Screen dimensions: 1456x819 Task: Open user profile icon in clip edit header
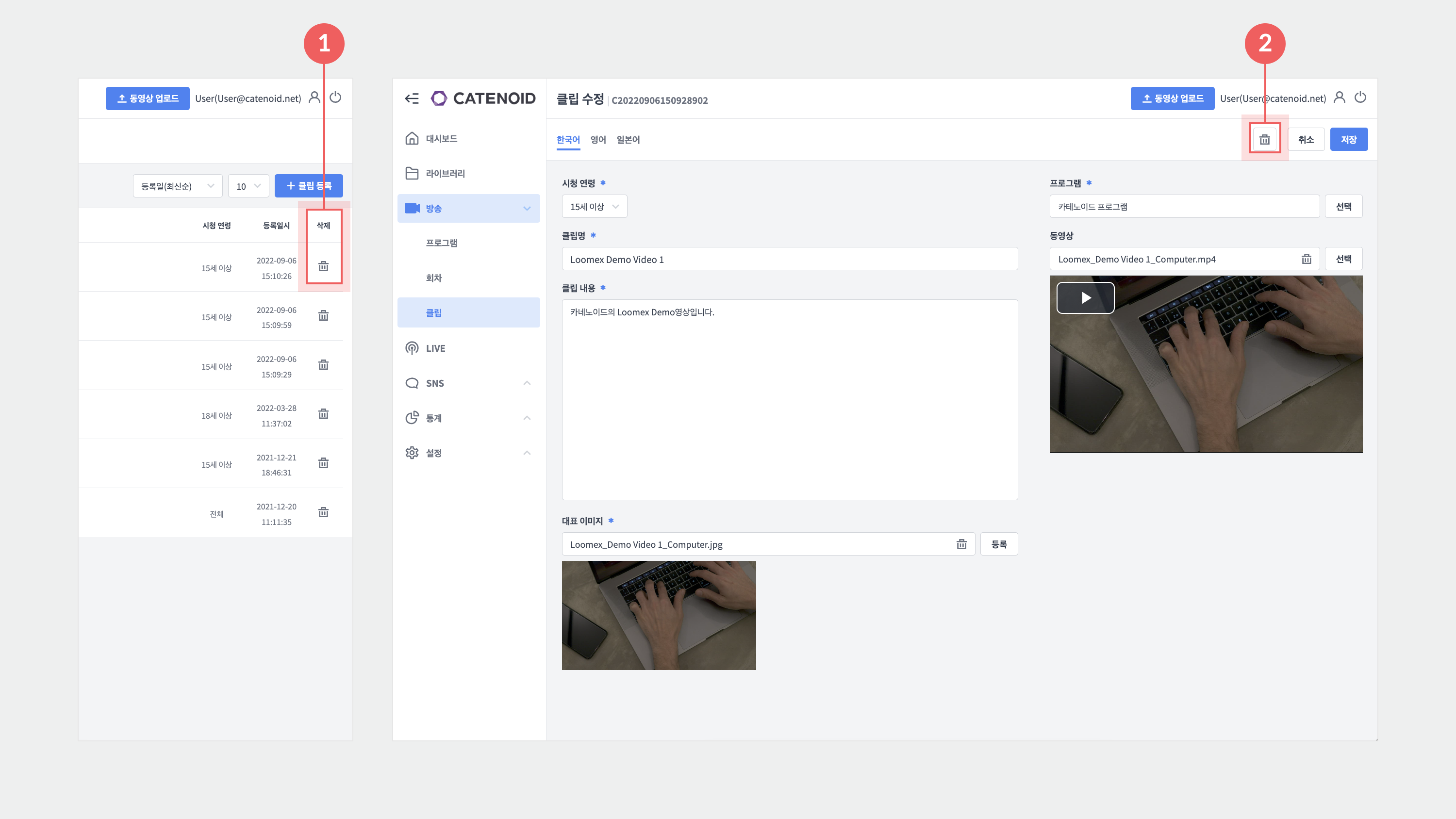pos(1339,98)
